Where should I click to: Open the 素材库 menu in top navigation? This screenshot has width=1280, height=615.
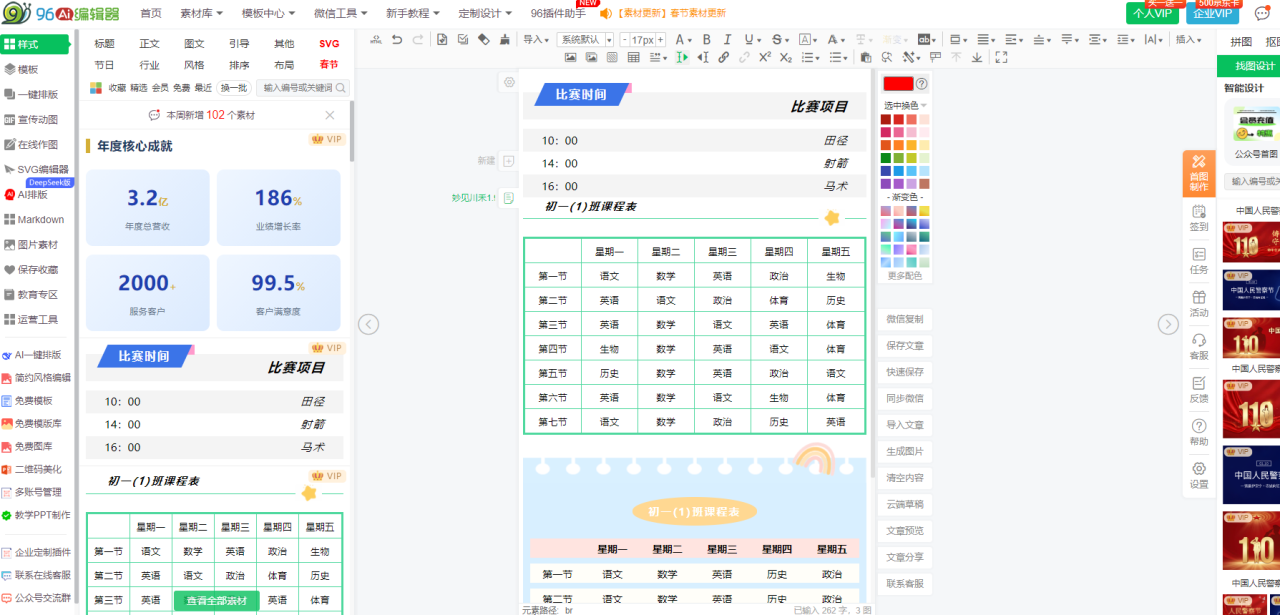pos(200,13)
